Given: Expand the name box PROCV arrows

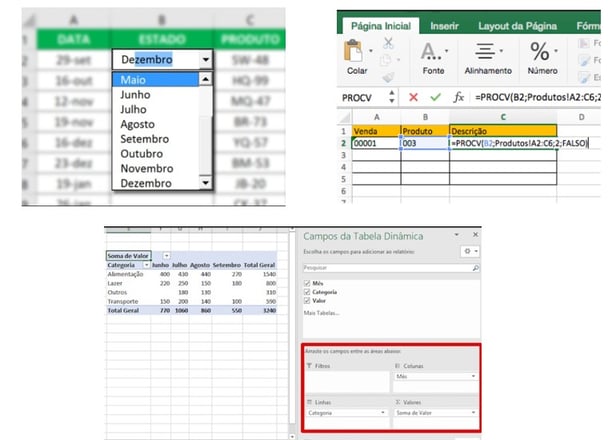Looking at the screenshot, I should click(392, 97).
